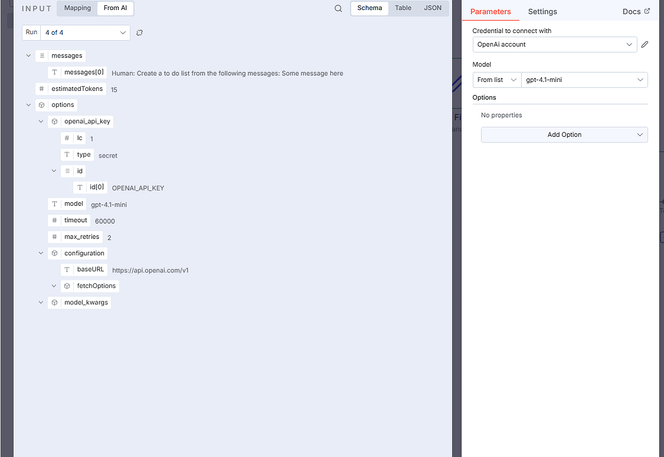Click the icon next to Run selector
Image resolution: width=664 pixels, height=457 pixels.
pos(140,33)
